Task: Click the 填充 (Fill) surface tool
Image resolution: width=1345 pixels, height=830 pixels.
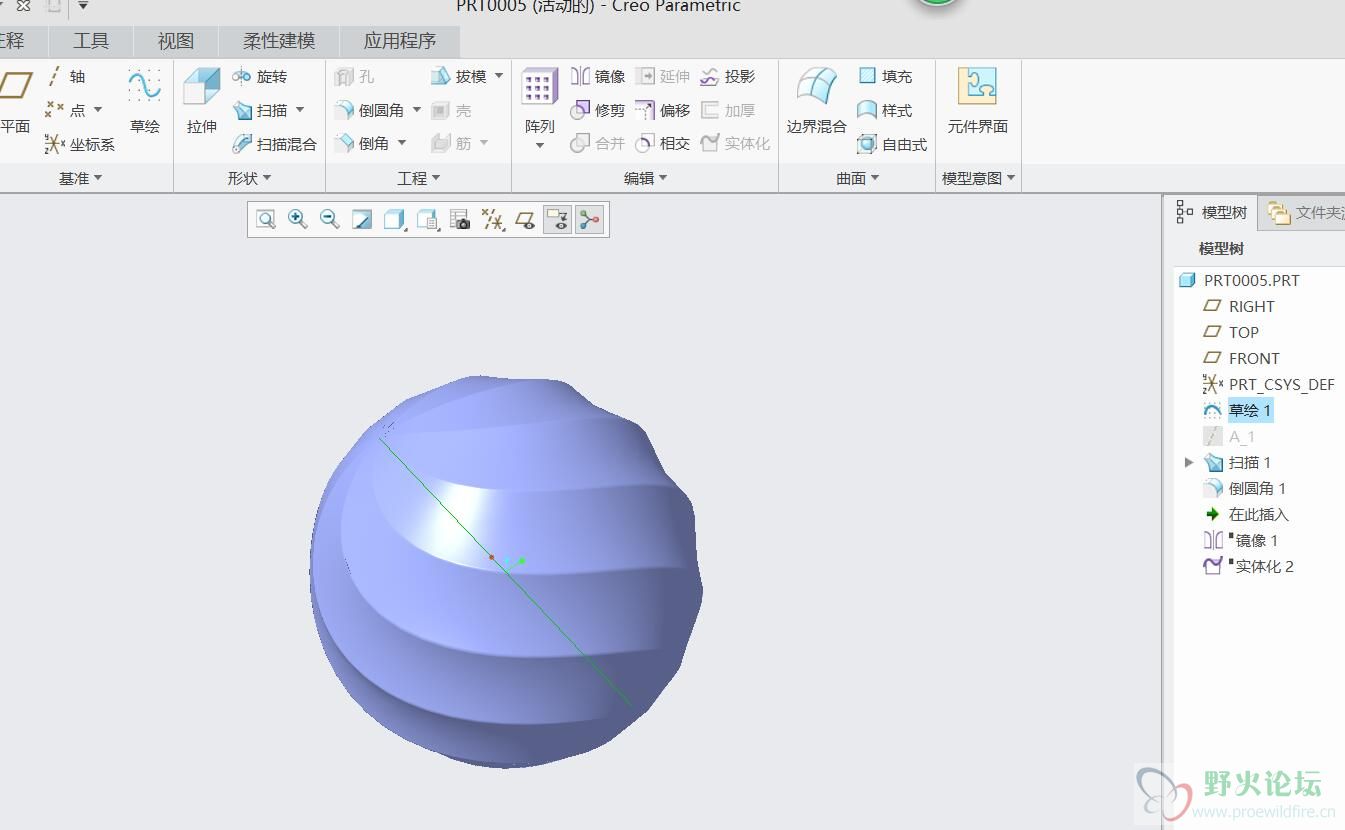Action: (x=885, y=76)
